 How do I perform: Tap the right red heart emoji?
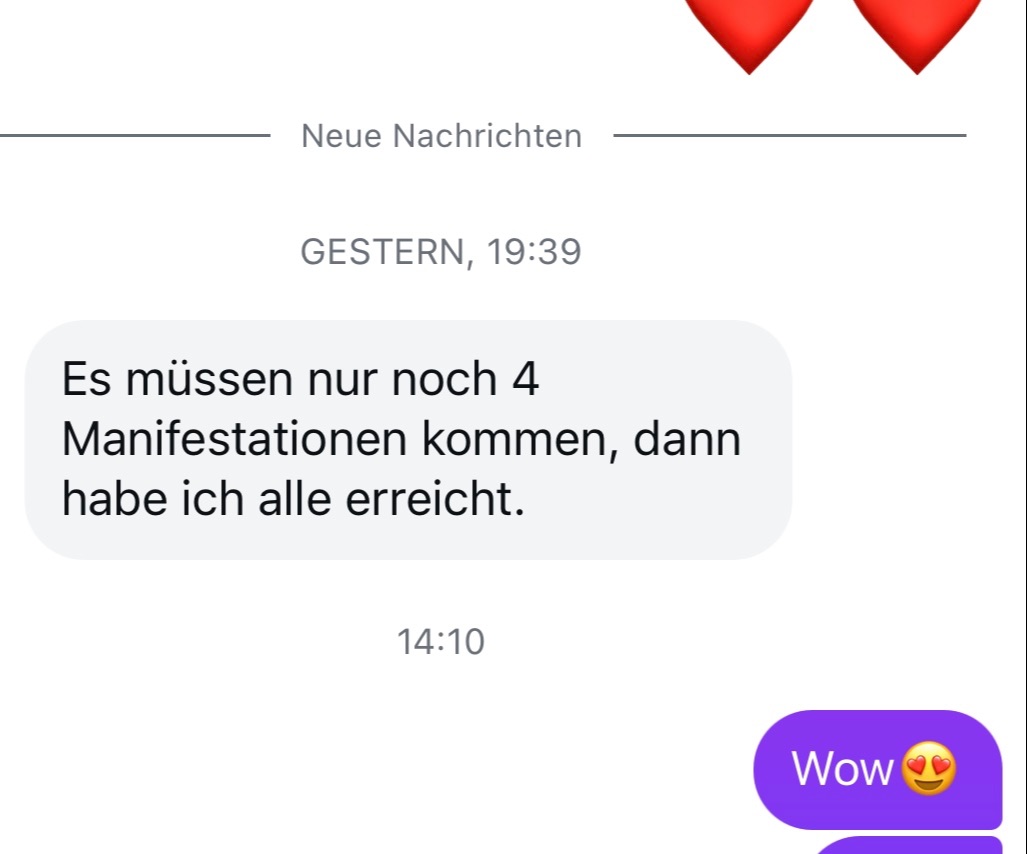pyautogui.click(x=917, y=33)
